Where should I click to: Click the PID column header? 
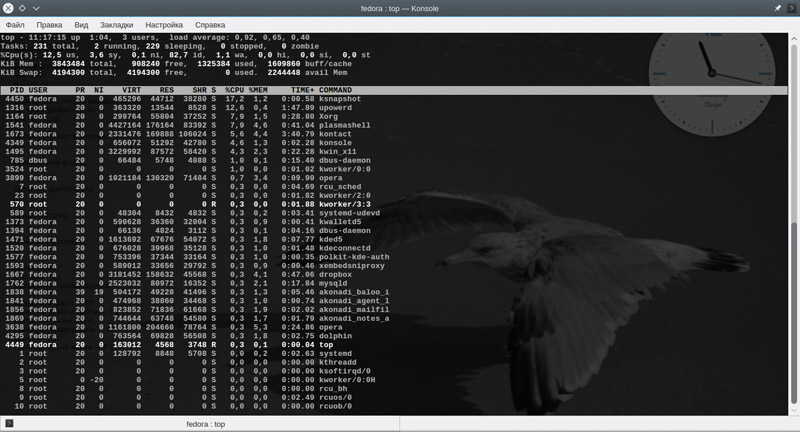[17, 90]
